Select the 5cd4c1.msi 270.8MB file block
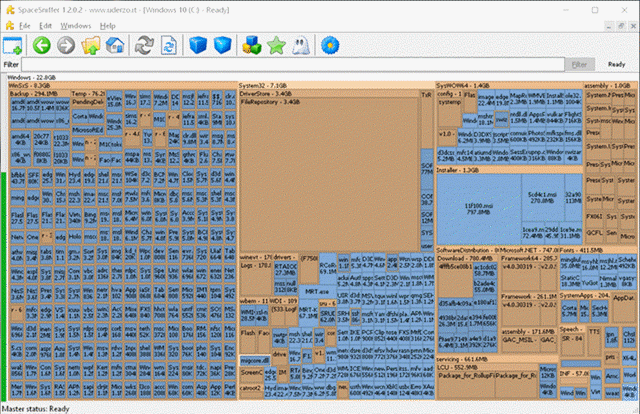This screenshot has height=414, width=640. point(542,198)
